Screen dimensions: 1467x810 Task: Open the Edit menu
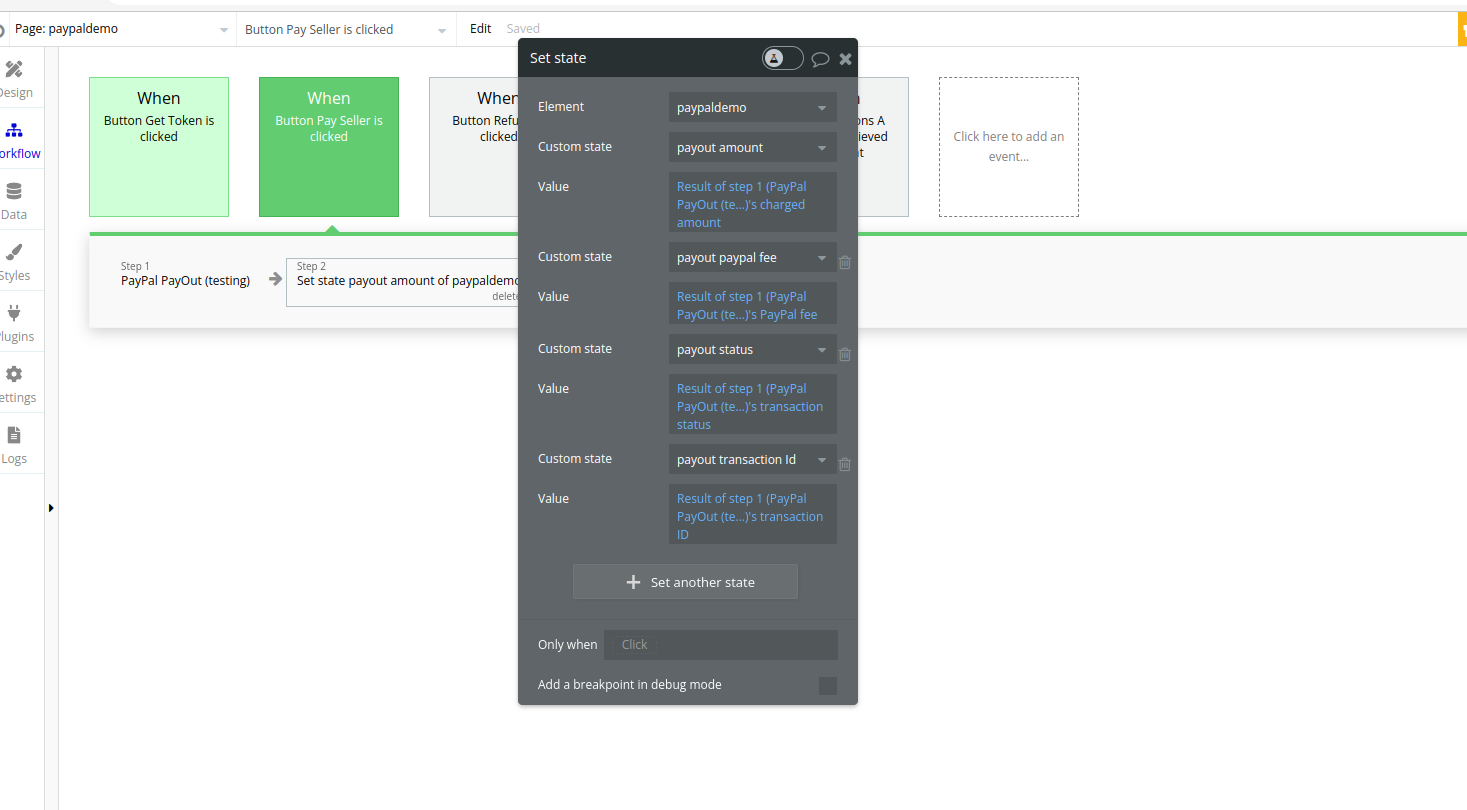[480, 29]
